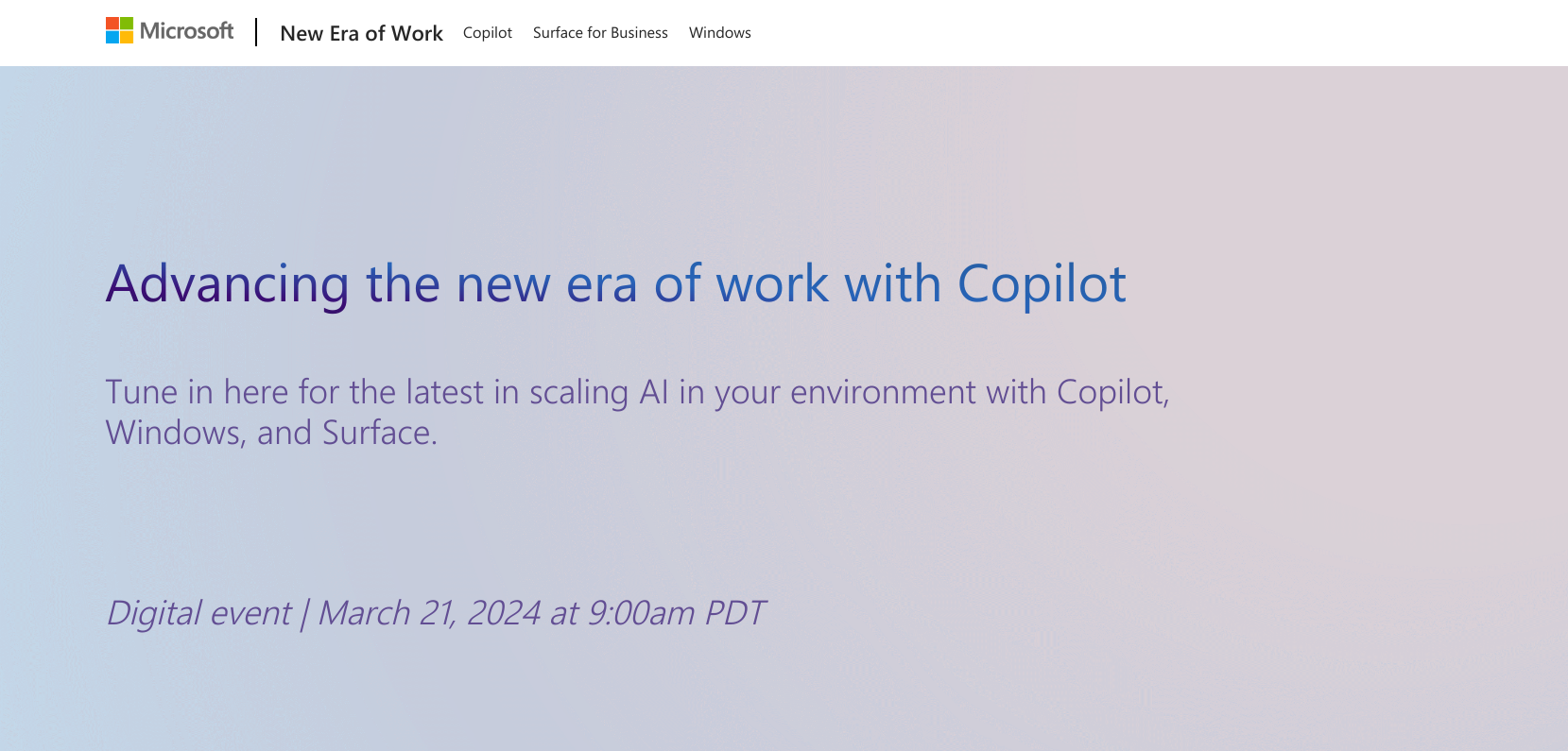1568x751 pixels.
Task: Click the event description paragraph
Action: tap(639, 411)
